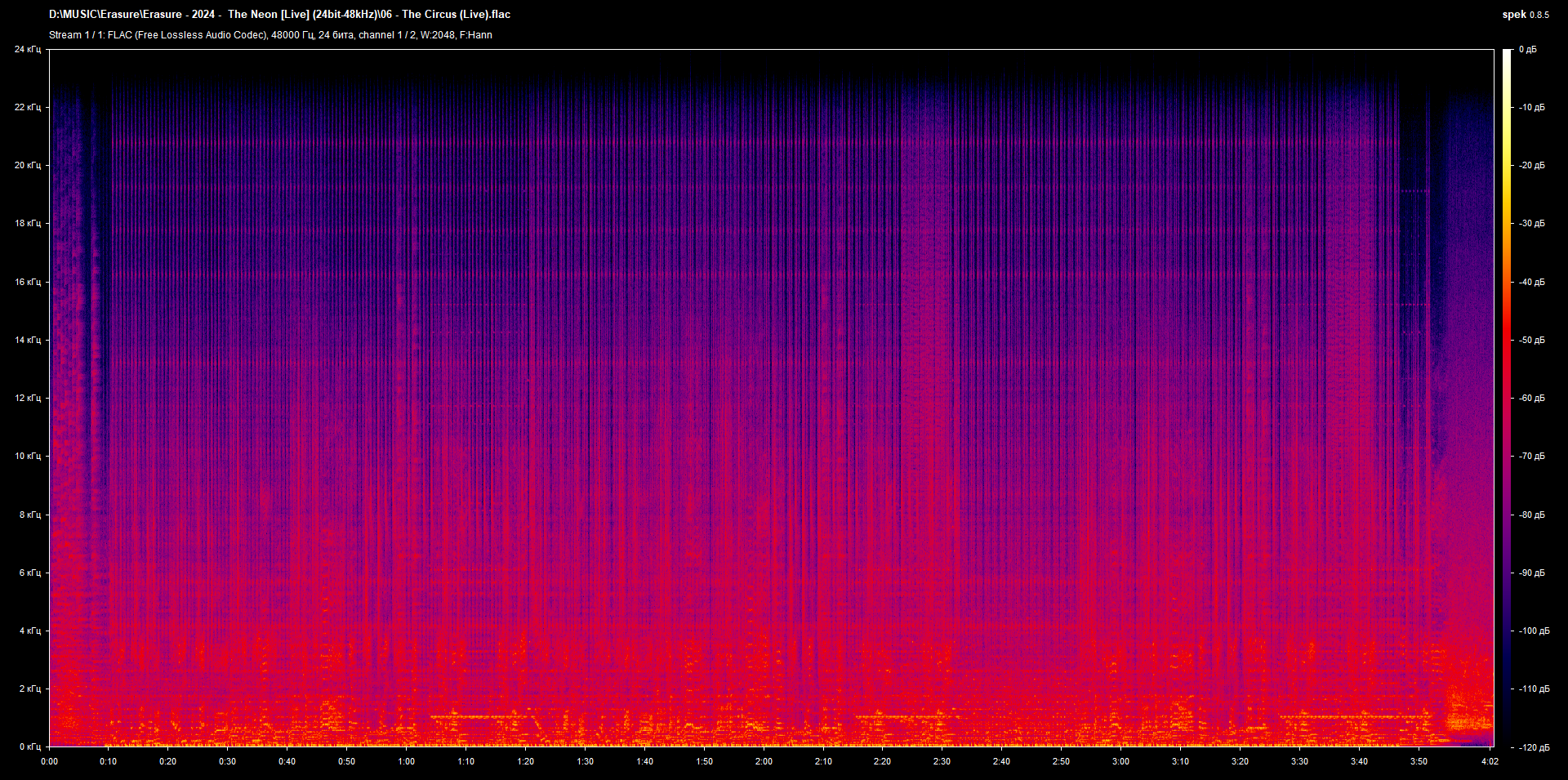1568x780 pixels.
Task: Click the spek 0.8.5 version label
Action: coord(1526,15)
